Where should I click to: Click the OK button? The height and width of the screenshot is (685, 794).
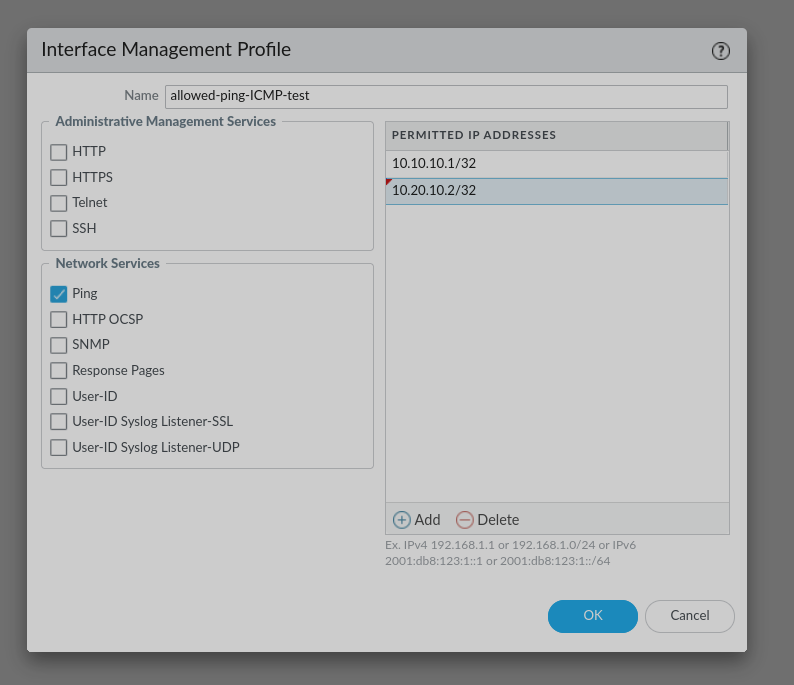click(592, 616)
